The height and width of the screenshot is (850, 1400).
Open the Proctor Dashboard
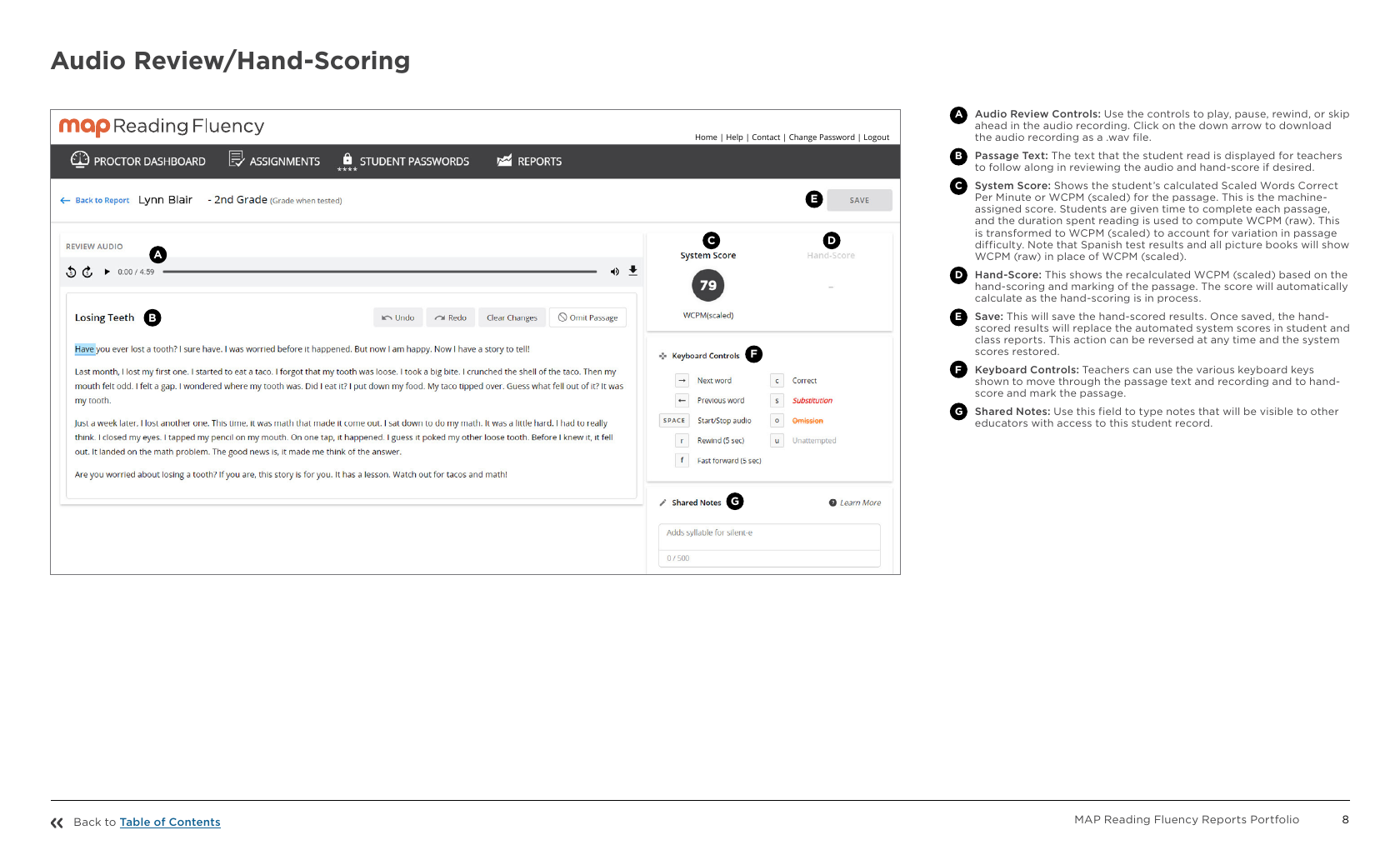click(150, 161)
